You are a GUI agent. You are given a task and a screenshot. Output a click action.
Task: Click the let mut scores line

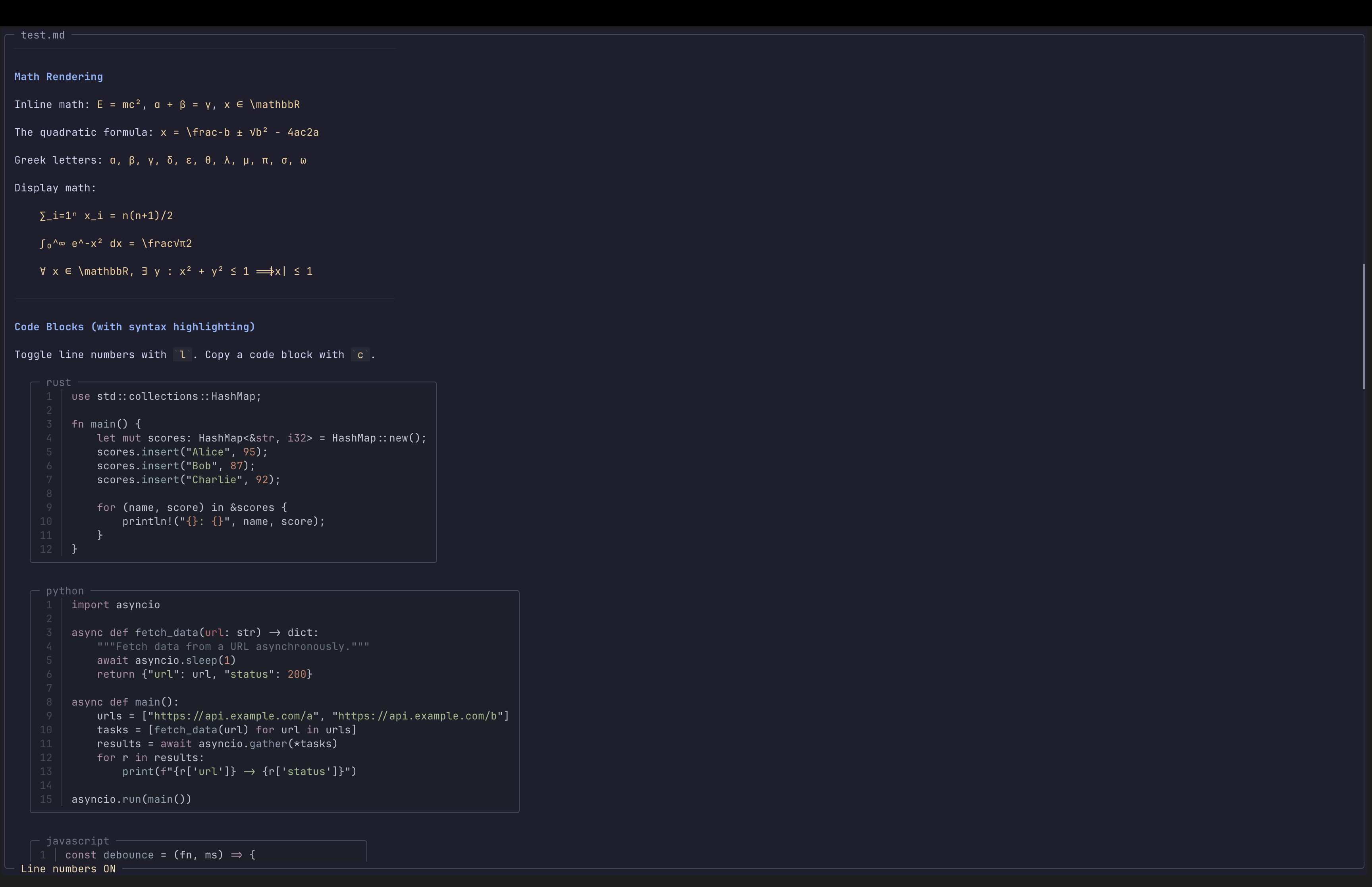coord(262,438)
